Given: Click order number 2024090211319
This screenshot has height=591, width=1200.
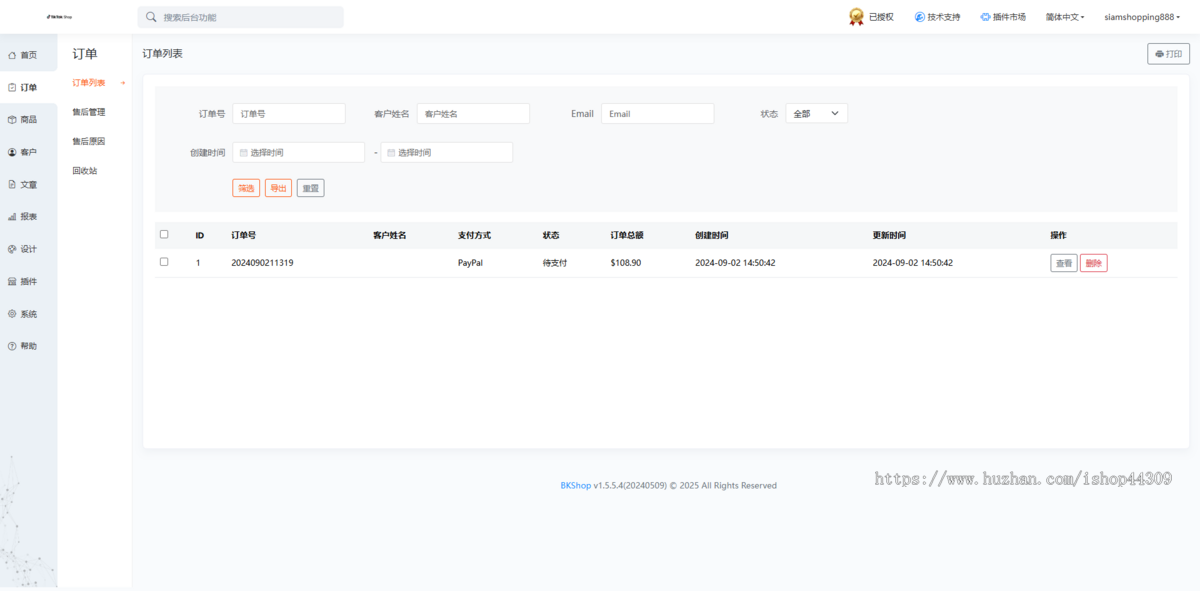Looking at the screenshot, I should (262, 263).
